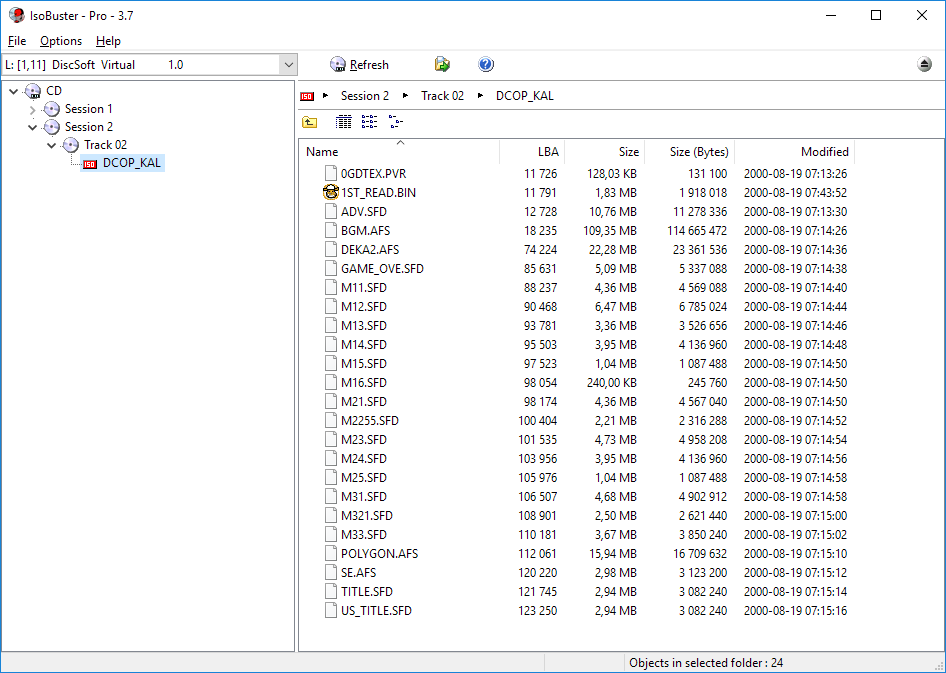Screen dimensions: 946x673
Task: Select the M16.SFD file name
Action: point(364,382)
